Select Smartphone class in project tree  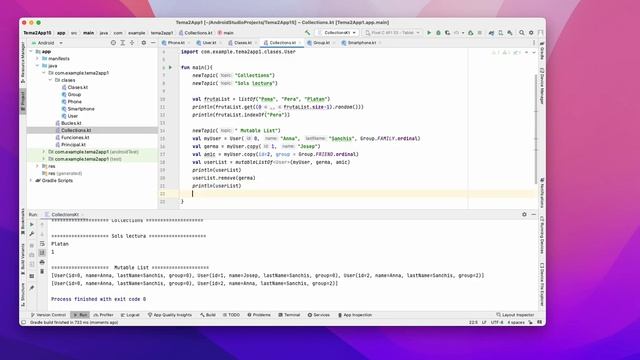(x=81, y=109)
